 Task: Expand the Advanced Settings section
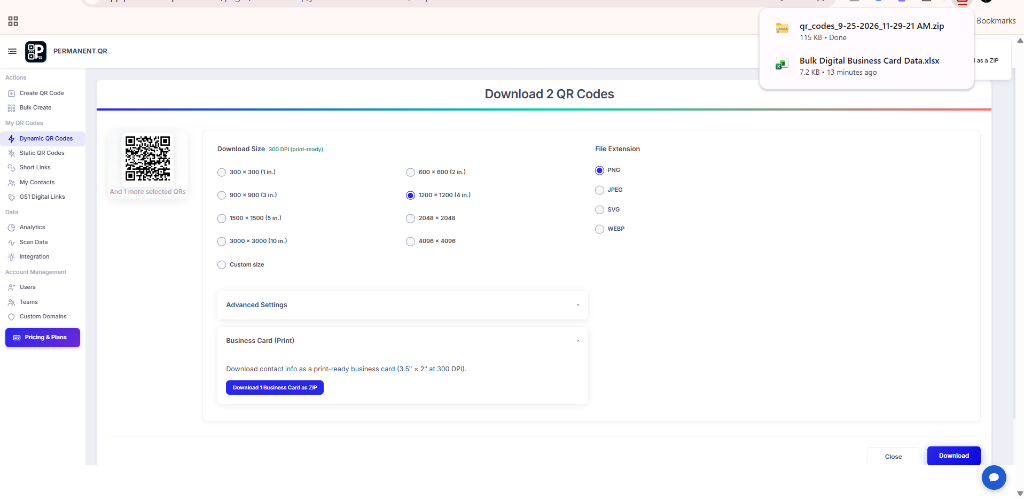pyautogui.click(x=402, y=305)
